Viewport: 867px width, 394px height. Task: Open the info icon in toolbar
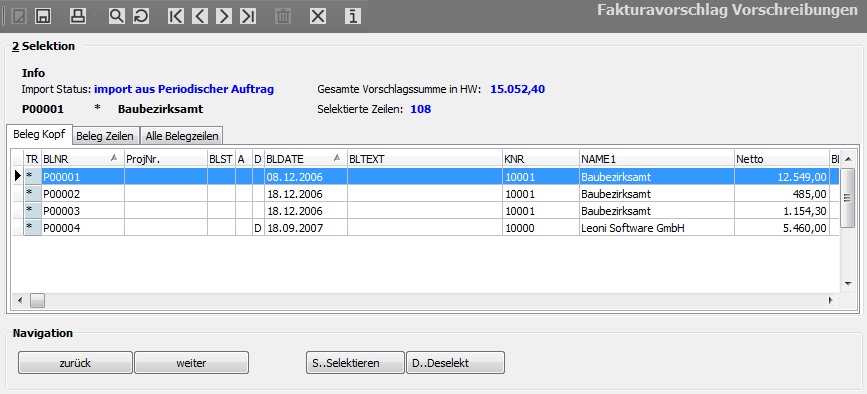(x=353, y=16)
